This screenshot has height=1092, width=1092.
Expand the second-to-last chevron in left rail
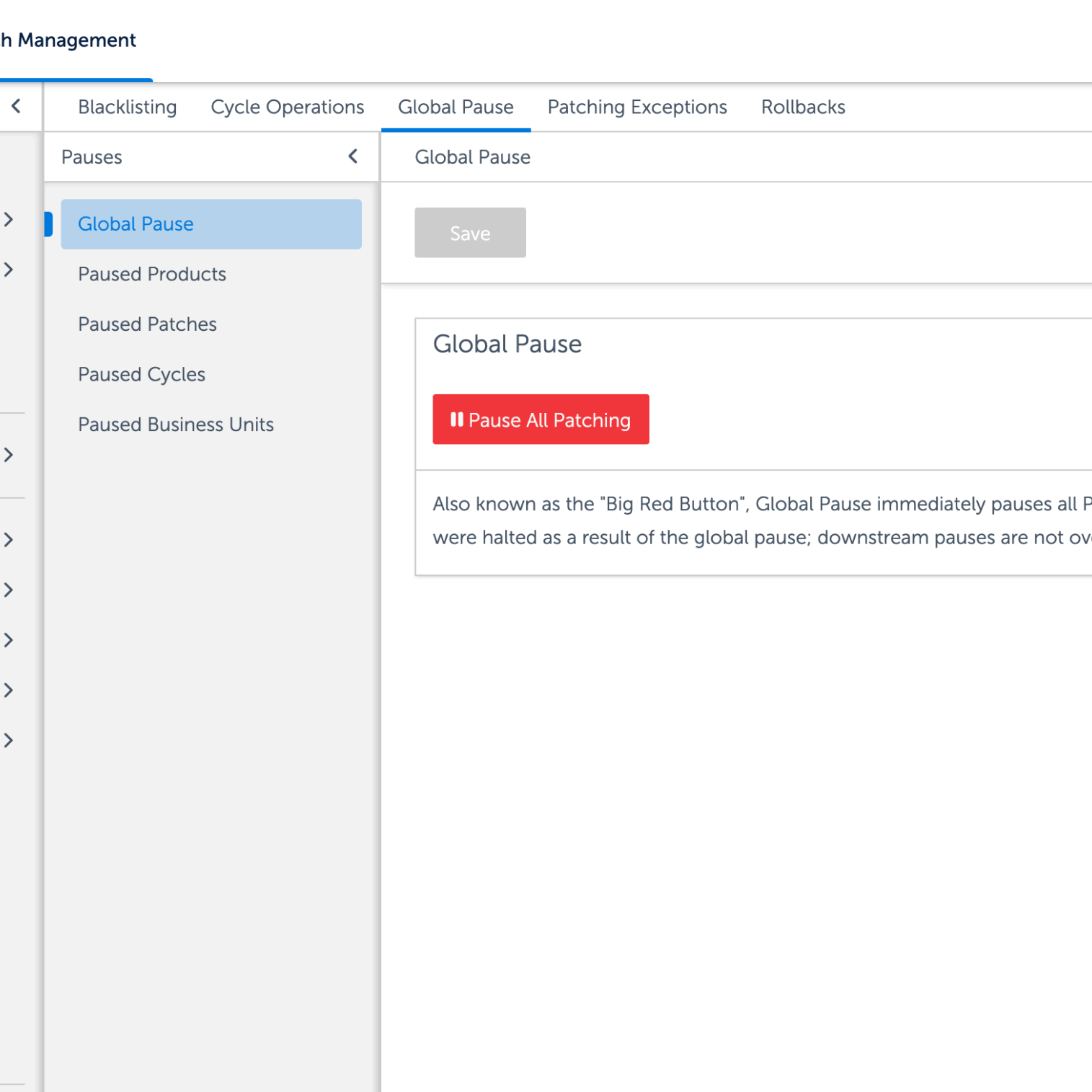tap(9, 691)
